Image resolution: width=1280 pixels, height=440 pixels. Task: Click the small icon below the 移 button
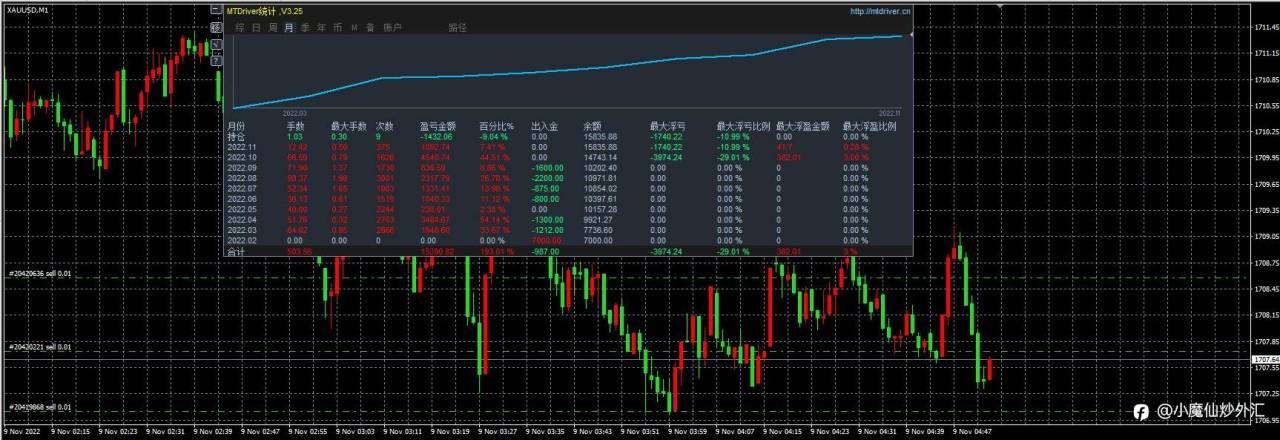click(216, 44)
